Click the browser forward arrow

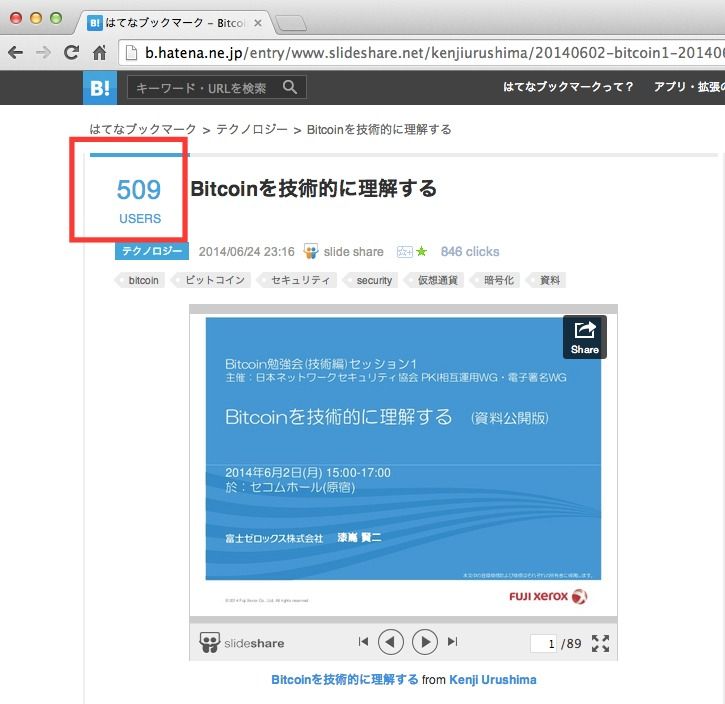tap(43, 53)
